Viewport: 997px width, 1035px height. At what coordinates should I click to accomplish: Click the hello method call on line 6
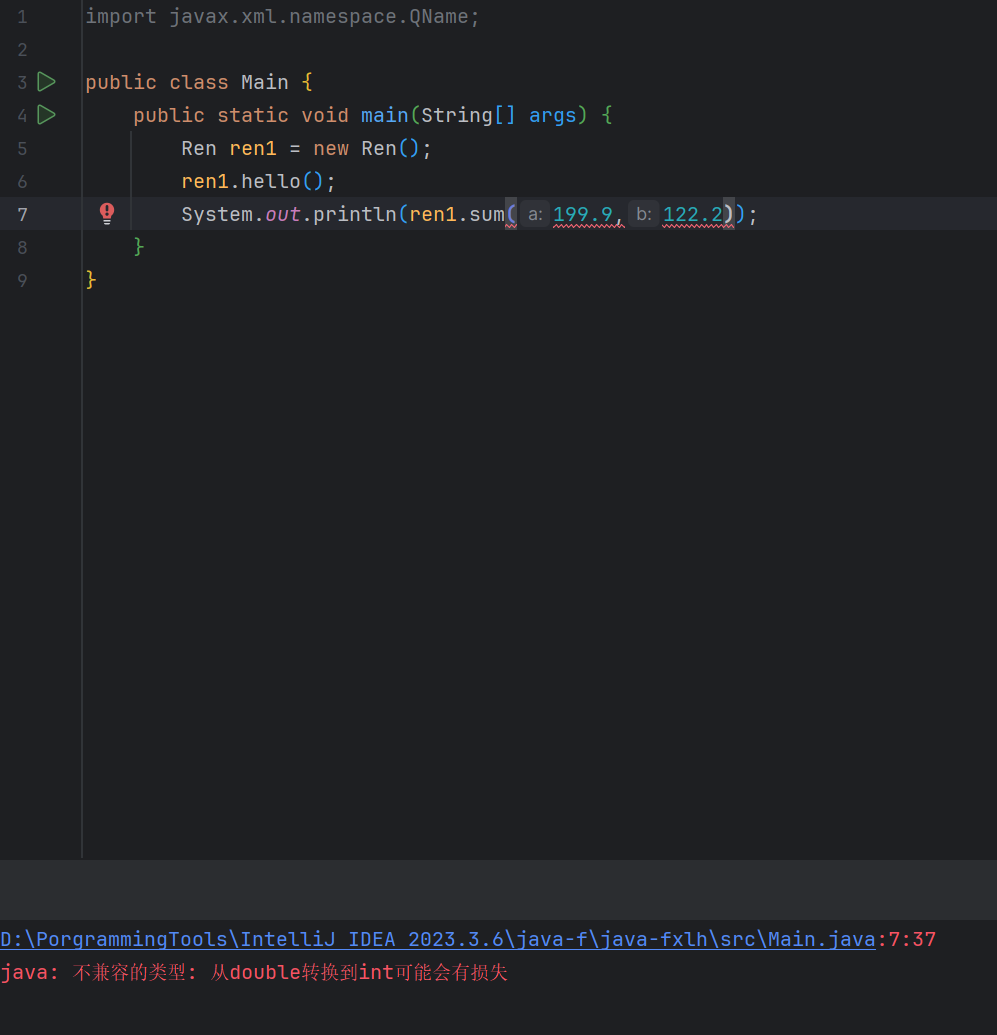(270, 181)
